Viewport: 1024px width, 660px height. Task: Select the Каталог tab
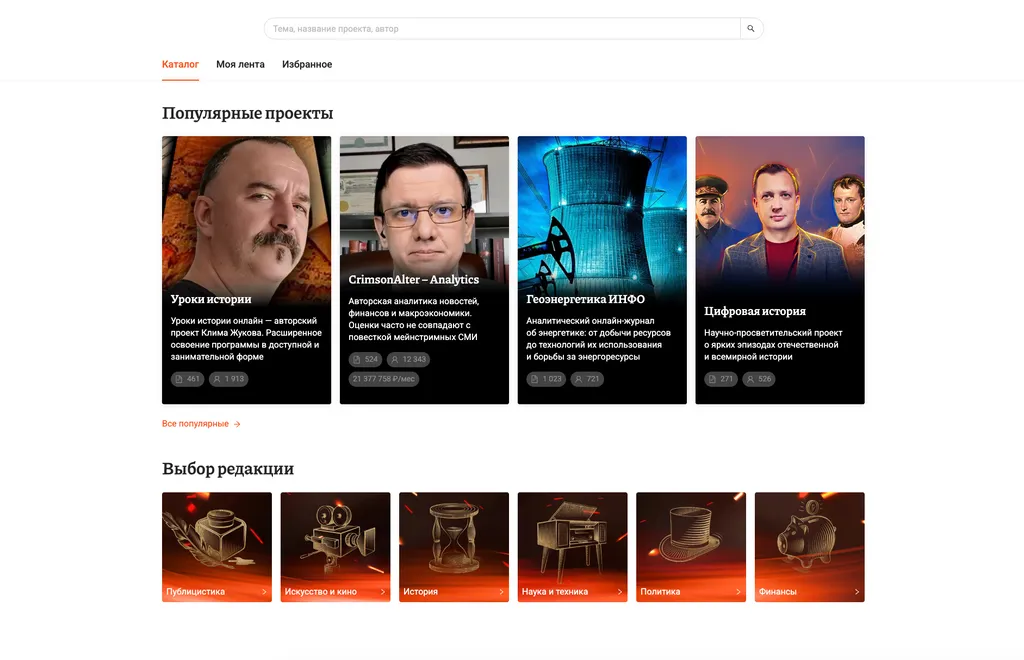pos(180,65)
